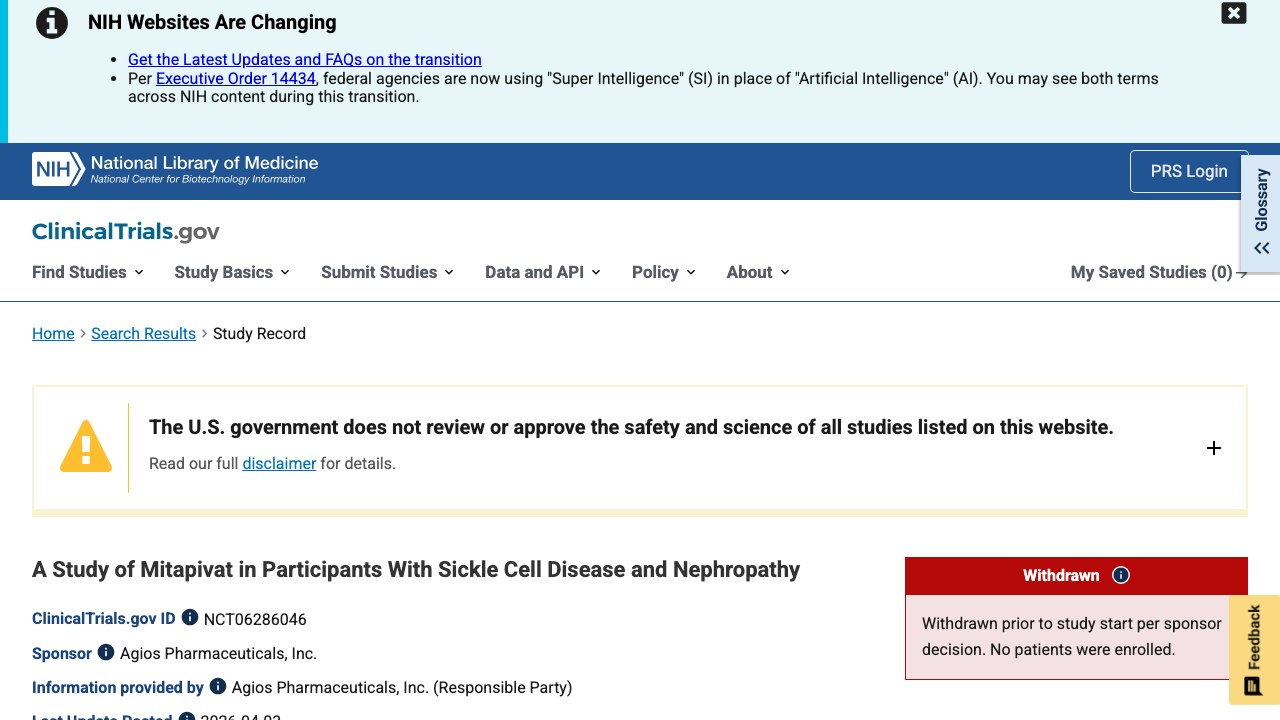Click the info icon beside ClinicalTrials.gov ID
The width and height of the screenshot is (1280, 720).
click(190, 618)
